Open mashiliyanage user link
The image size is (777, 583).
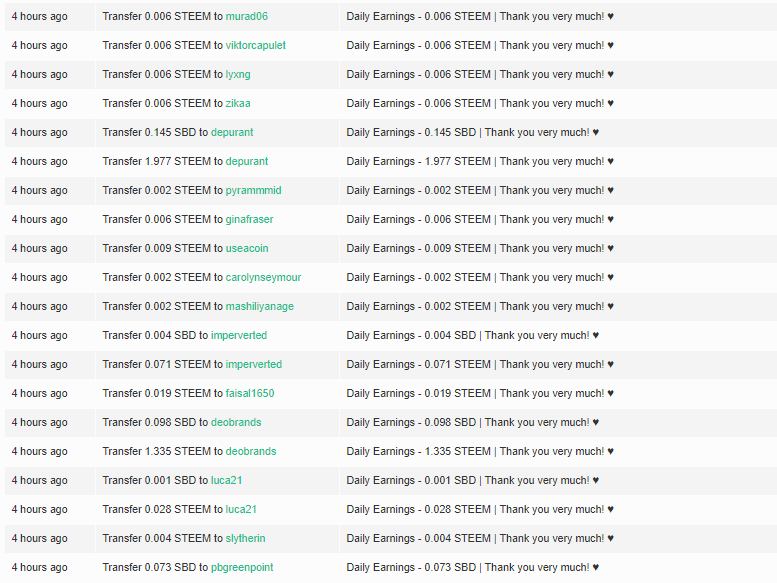[x=260, y=307]
